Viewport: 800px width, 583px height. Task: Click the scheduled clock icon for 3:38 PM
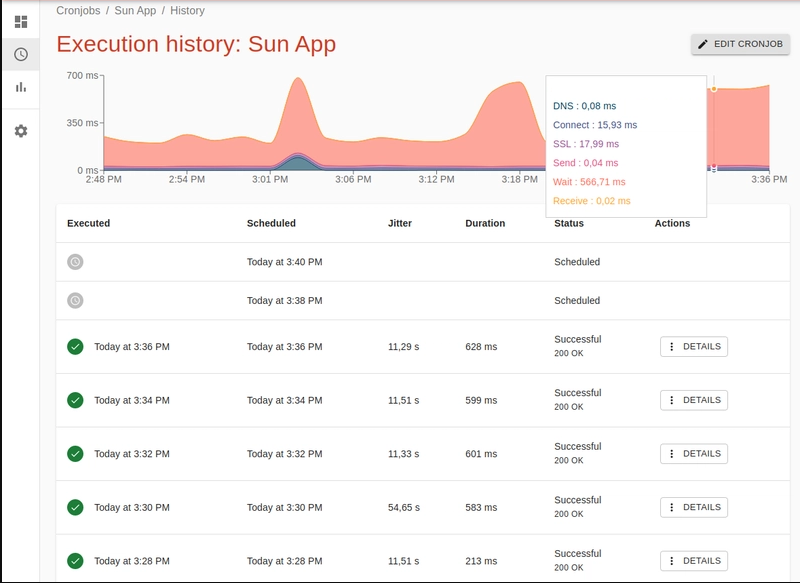pos(75,300)
